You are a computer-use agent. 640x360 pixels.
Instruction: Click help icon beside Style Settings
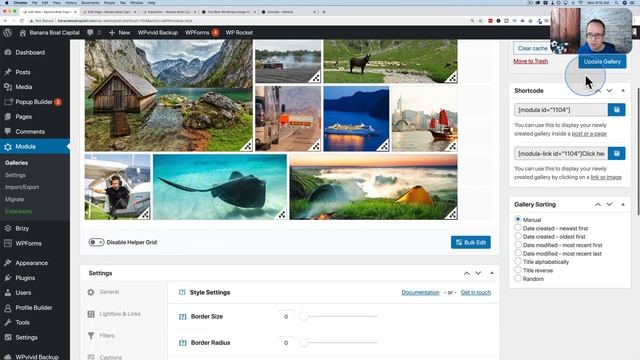(182, 292)
